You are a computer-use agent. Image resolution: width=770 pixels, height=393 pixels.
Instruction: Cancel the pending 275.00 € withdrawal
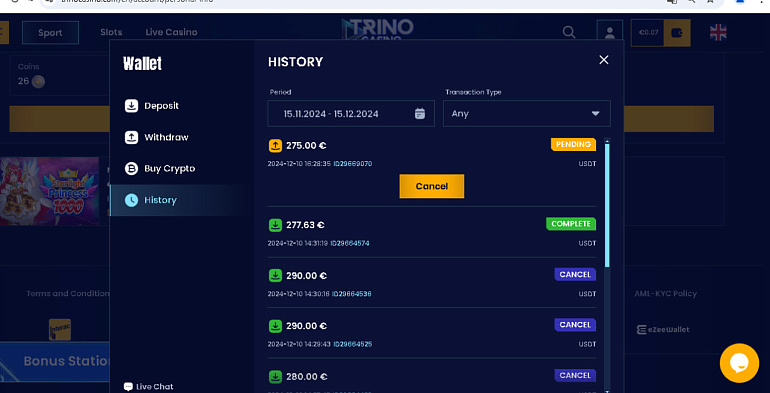click(432, 186)
